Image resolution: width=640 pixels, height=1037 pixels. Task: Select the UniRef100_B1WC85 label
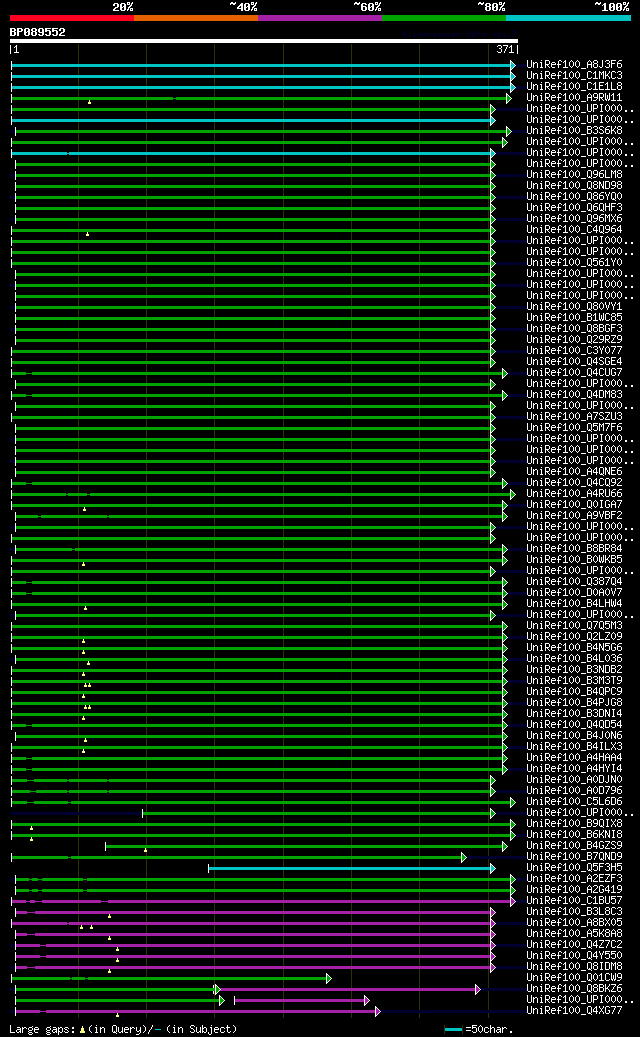[574, 317]
